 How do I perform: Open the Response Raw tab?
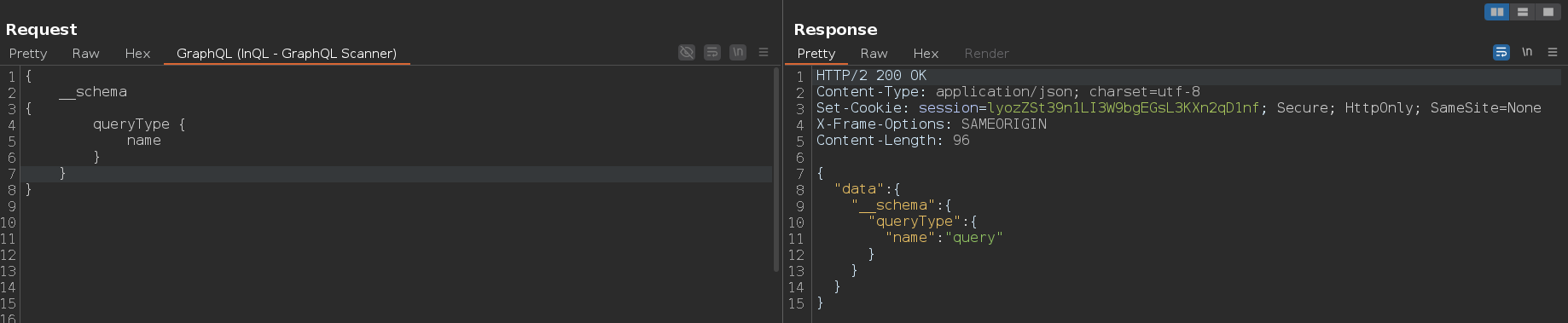874,54
